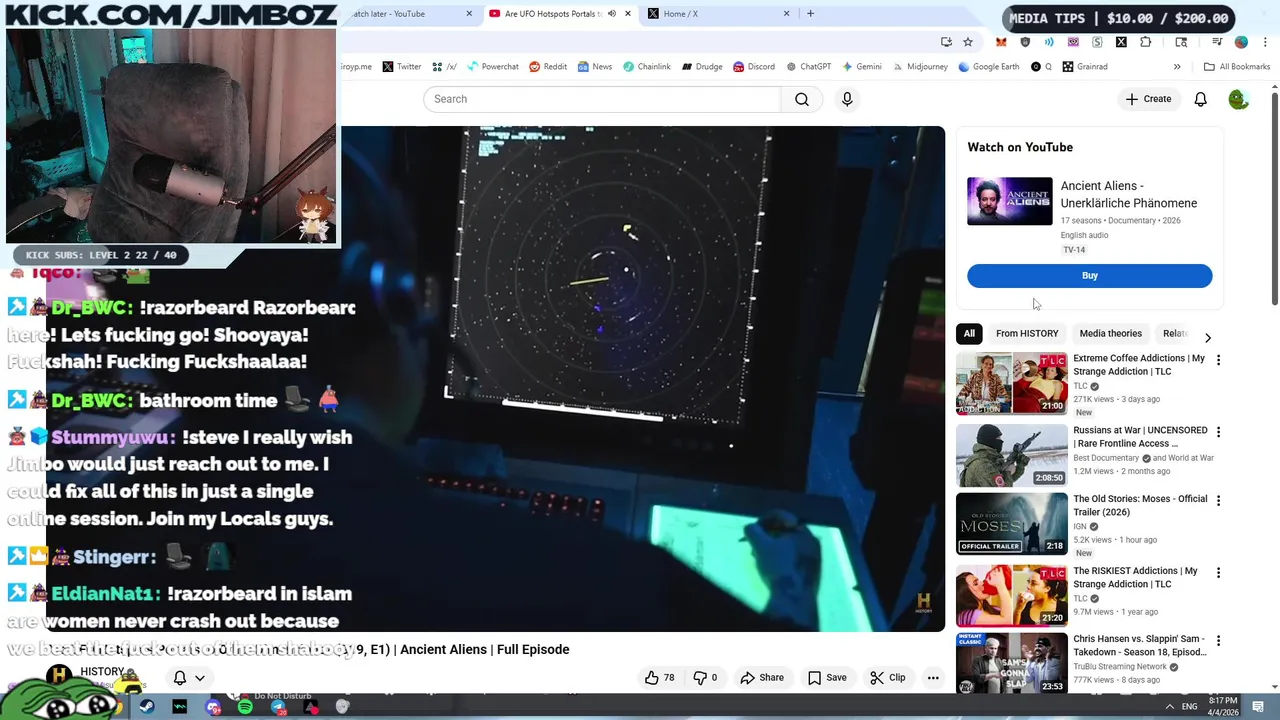Open the ChatGPT bookmark
Screen dimensions: 1280x720
pyautogui.click(x=808, y=67)
